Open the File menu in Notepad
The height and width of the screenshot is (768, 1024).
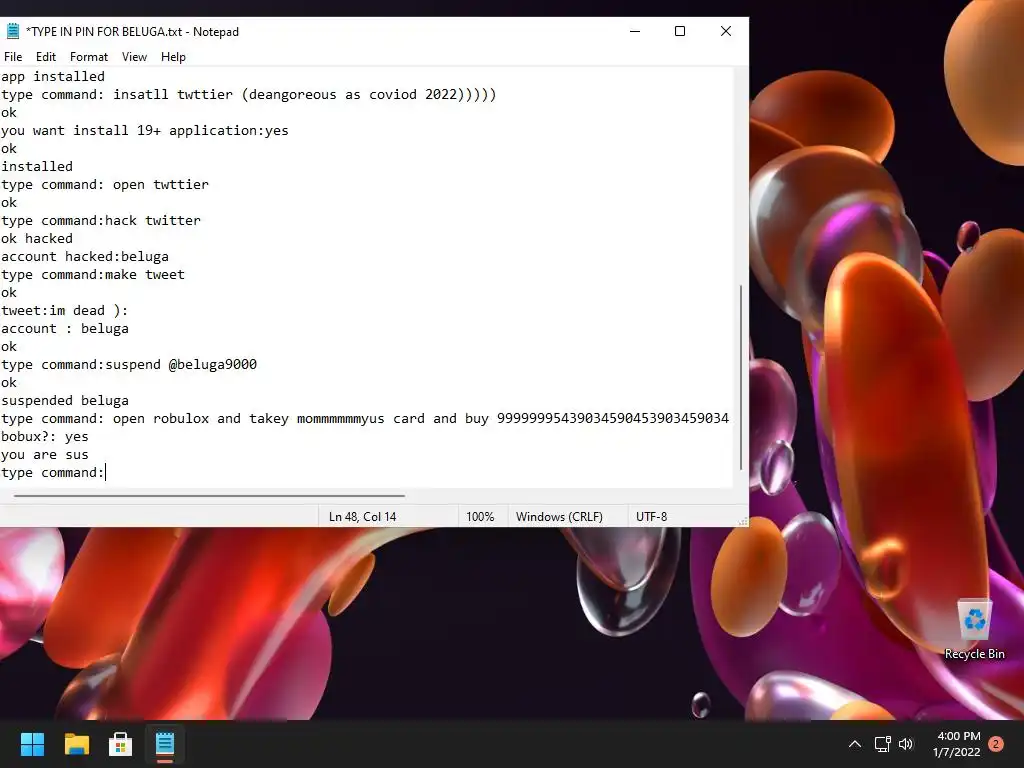pos(13,57)
